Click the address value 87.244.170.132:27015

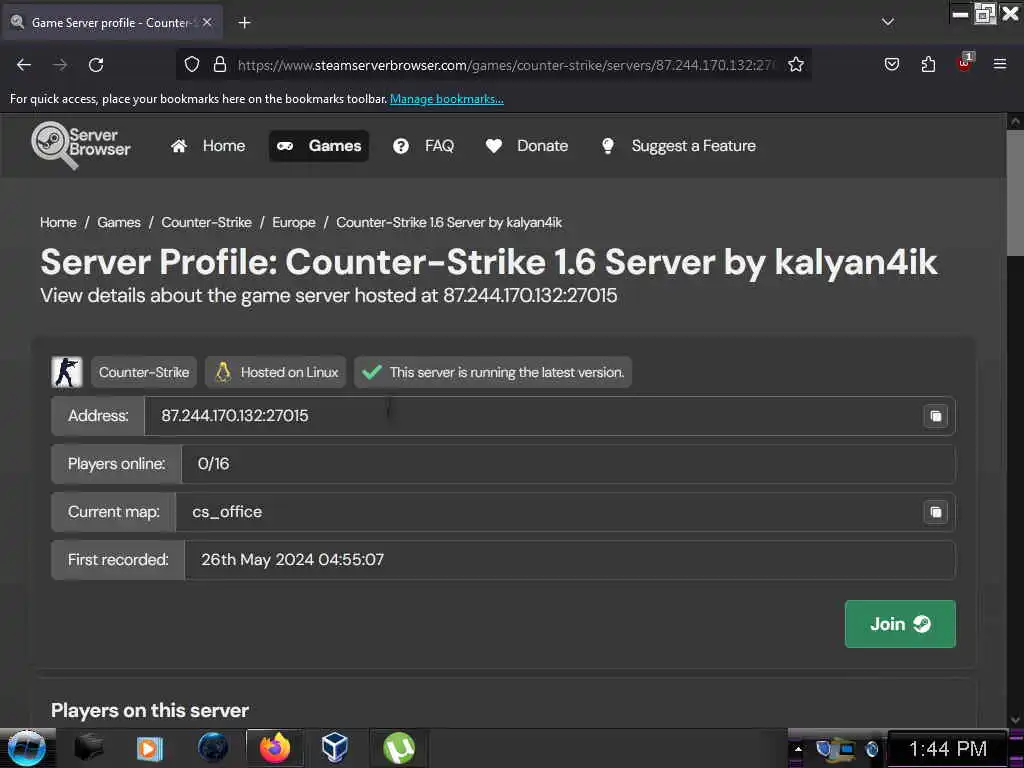[234, 415]
